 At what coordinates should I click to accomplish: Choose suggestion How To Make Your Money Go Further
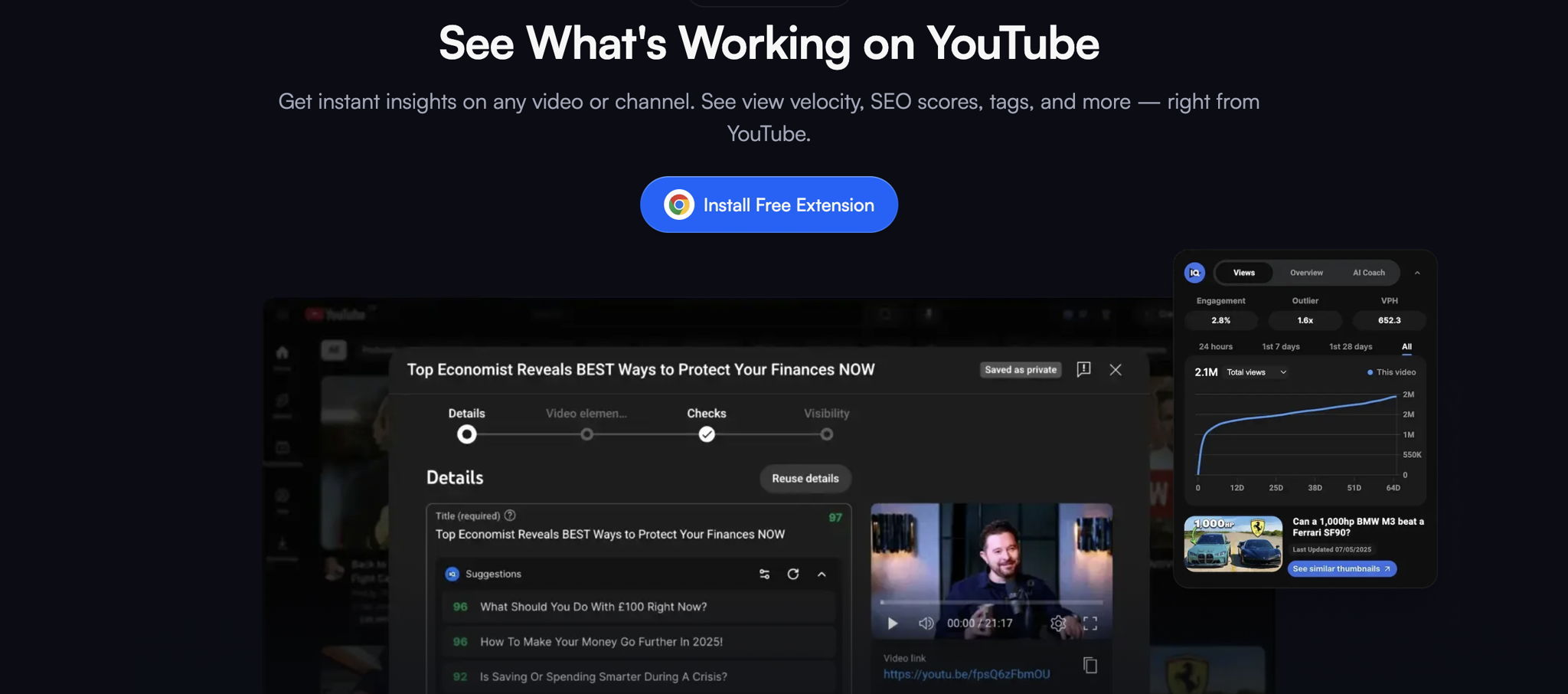[639, 642]
